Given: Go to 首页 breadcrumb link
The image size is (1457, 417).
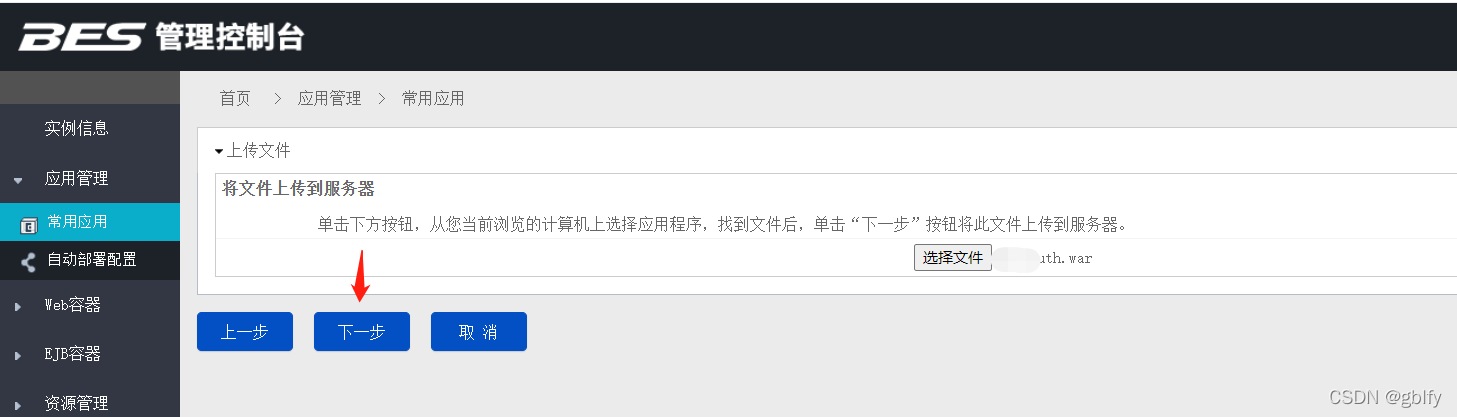Looking at the screenshot, I should tap(235, 98).
